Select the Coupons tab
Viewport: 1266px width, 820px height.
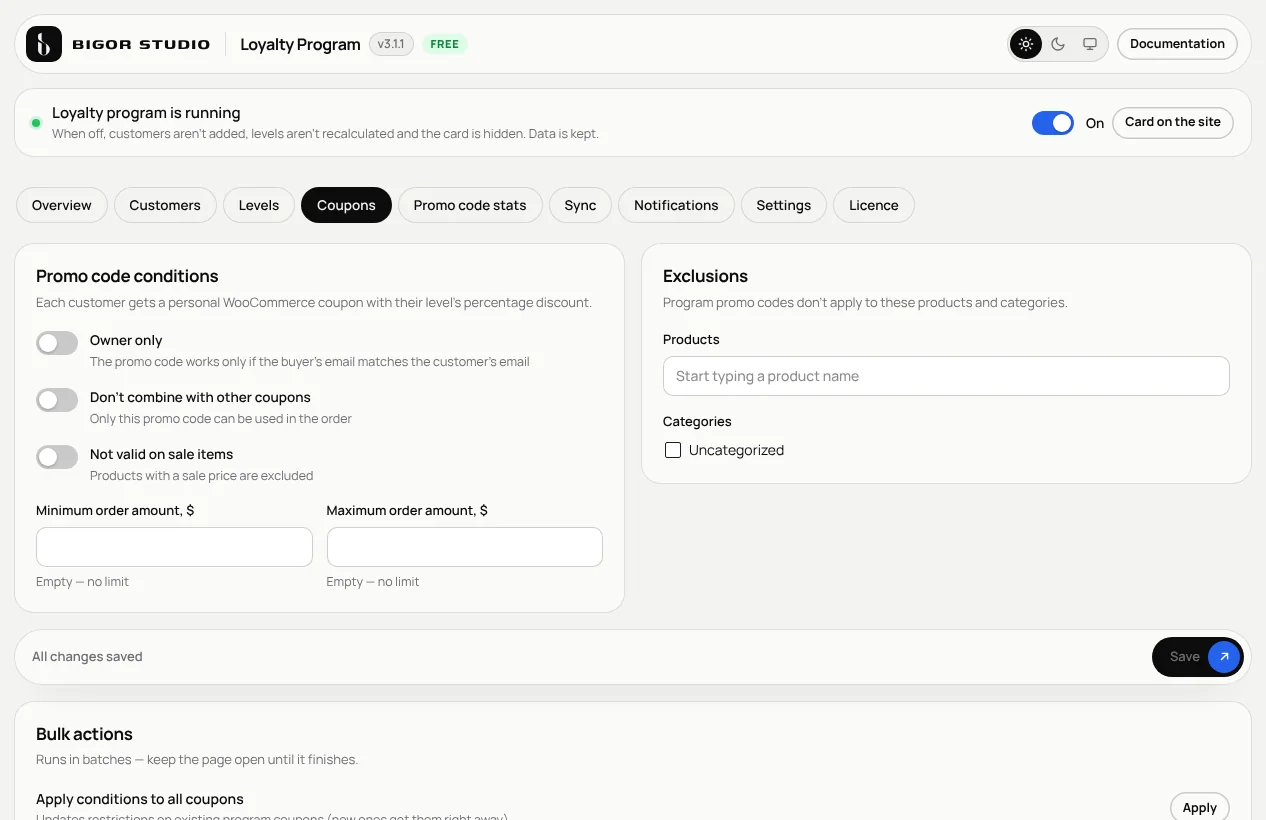(x=346, y=205)
